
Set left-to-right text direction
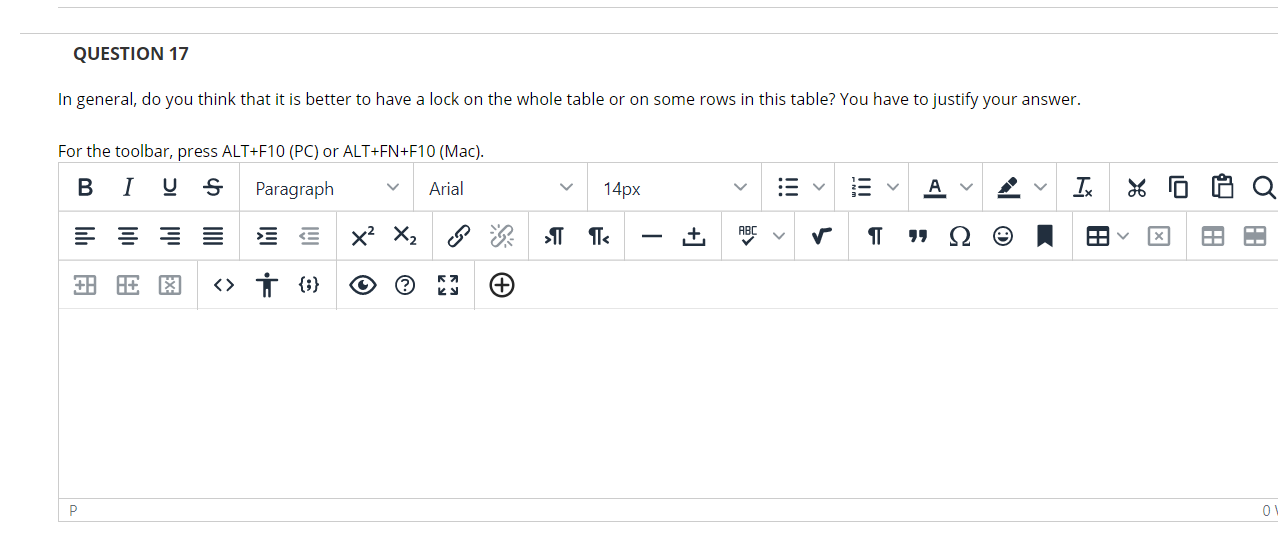[554, 237]
